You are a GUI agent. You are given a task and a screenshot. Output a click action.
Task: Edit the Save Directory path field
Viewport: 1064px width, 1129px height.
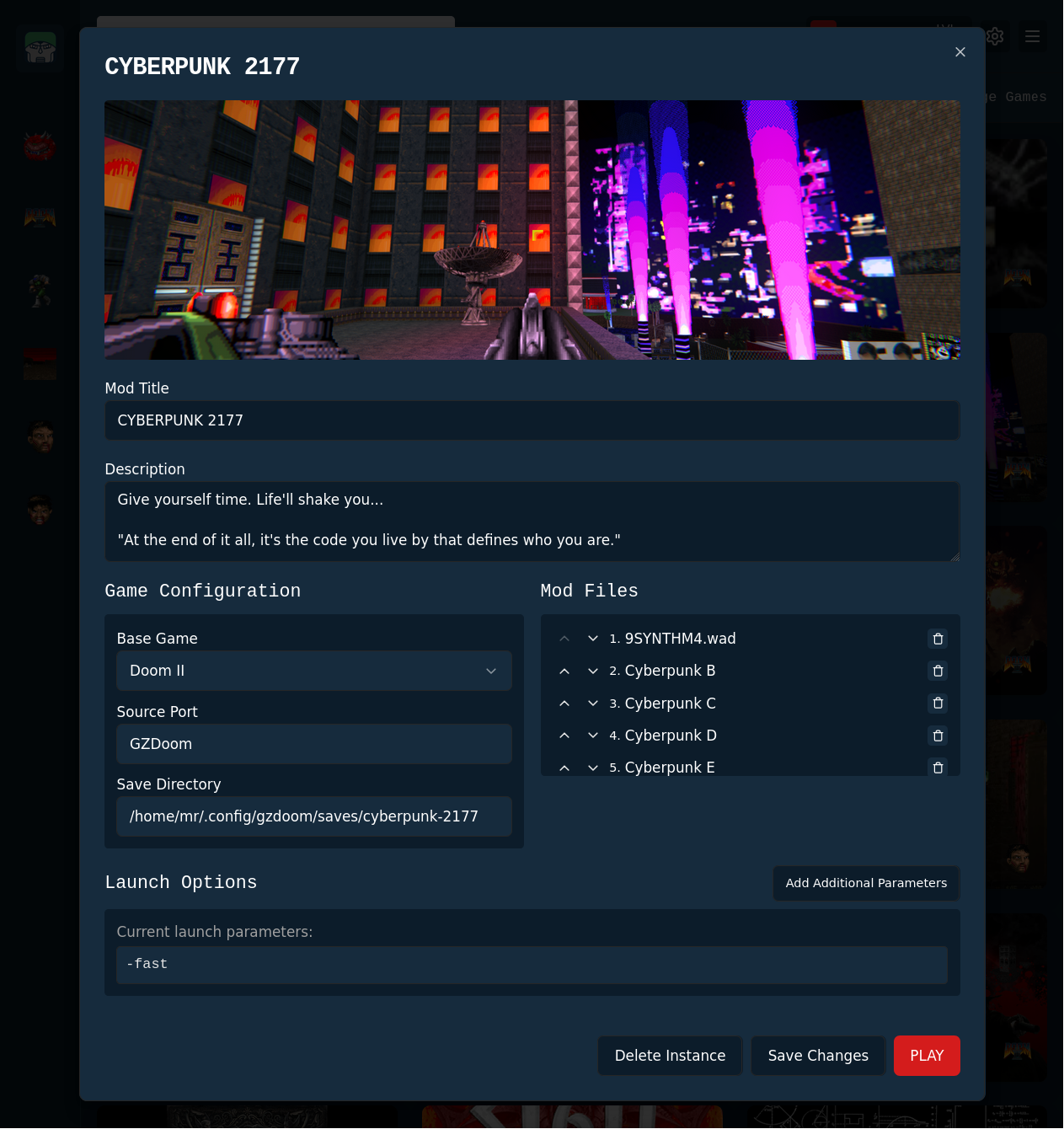(x=314, y=816)
